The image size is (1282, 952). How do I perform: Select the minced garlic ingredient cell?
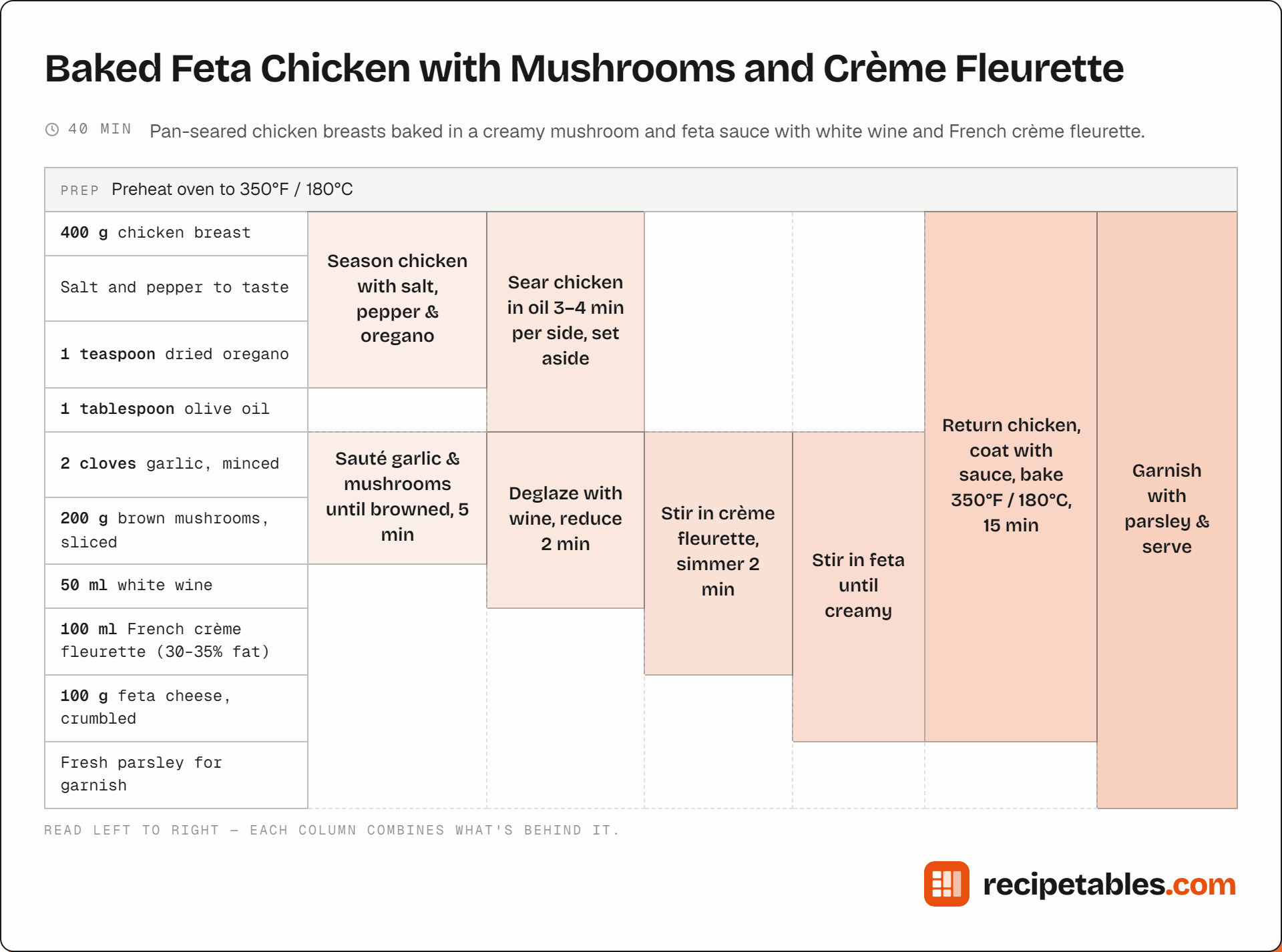[176, 464]
